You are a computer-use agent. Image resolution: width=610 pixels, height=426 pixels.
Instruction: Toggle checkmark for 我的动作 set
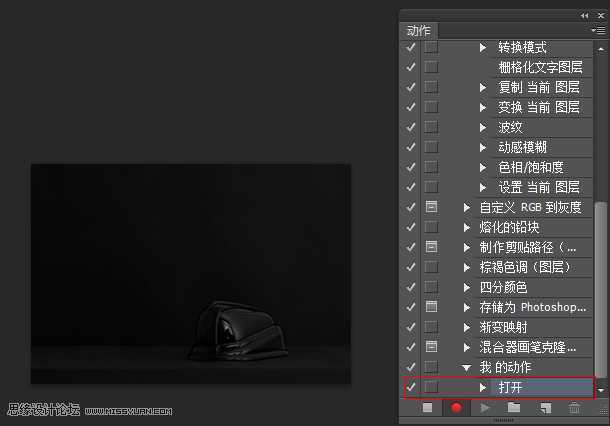click(x=410, y=367)
